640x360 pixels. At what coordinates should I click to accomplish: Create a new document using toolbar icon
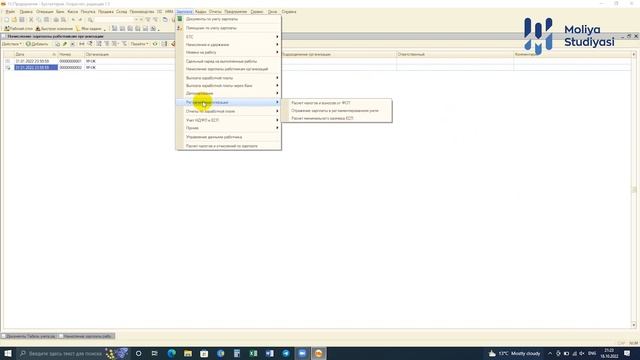(6, 20)
